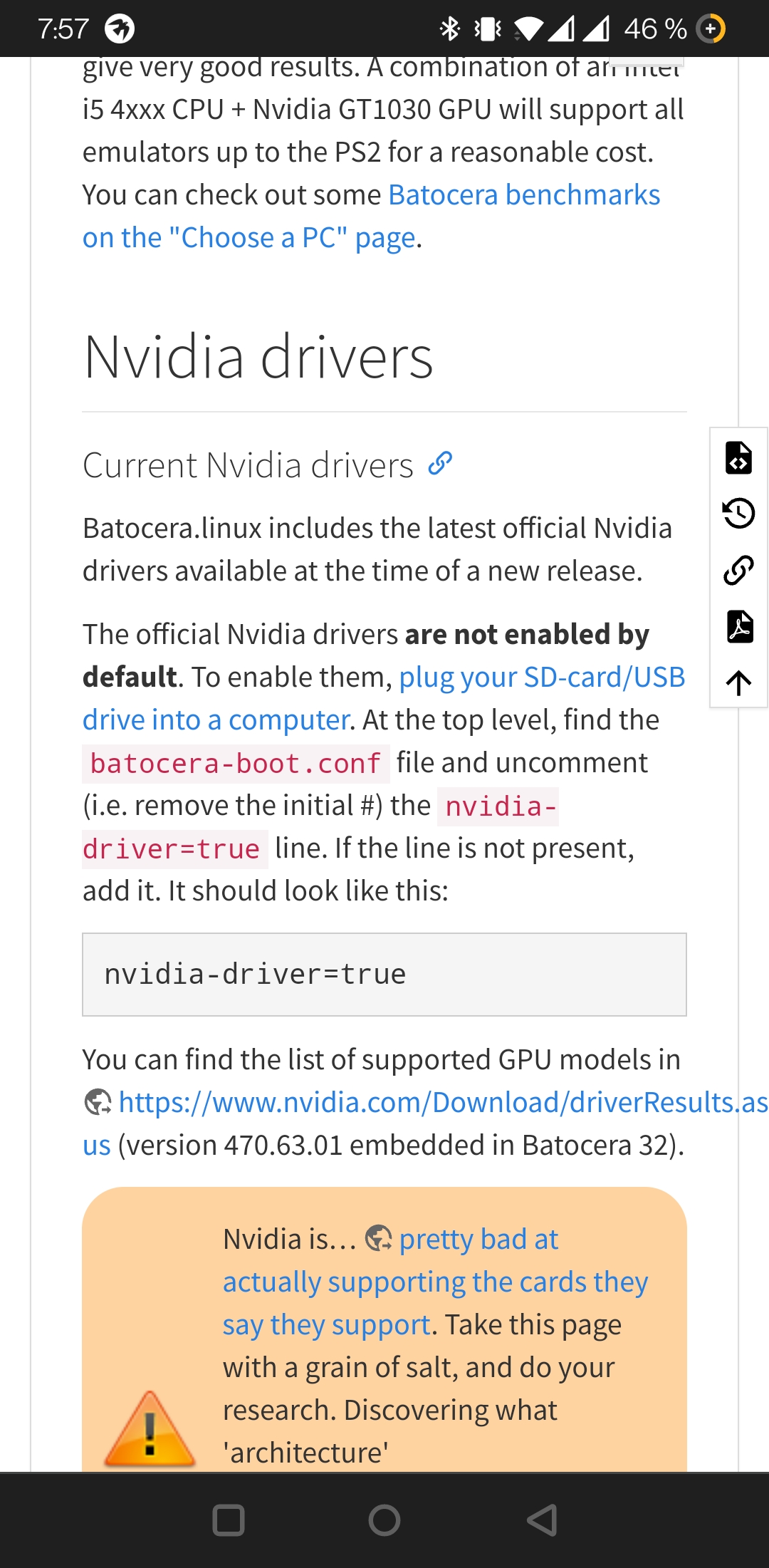Tap the nvidia-driver=true code block
This screenshot has height=1568, width=769.
[x=384, y=975]
